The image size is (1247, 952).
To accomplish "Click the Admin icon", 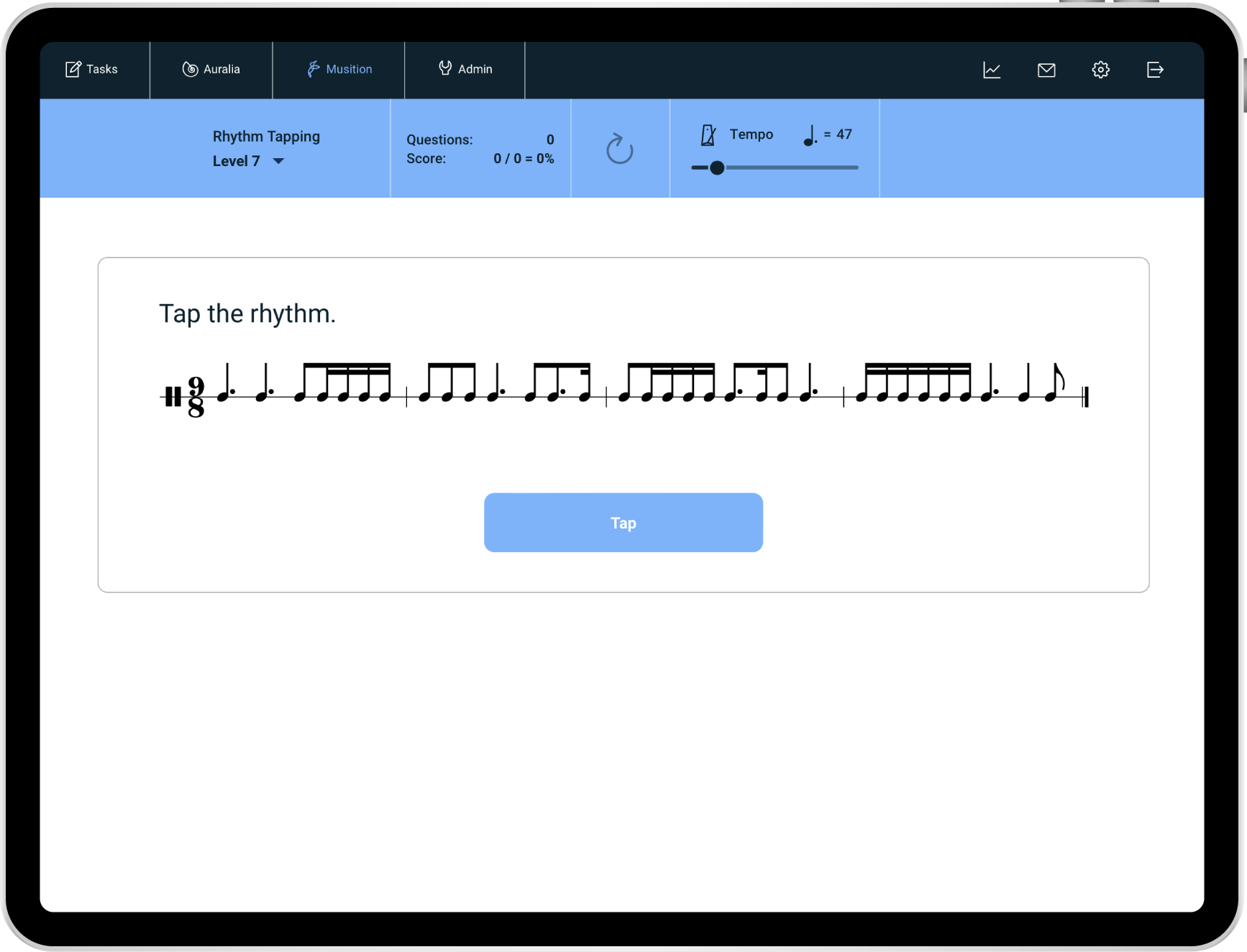I will [445, 68].
